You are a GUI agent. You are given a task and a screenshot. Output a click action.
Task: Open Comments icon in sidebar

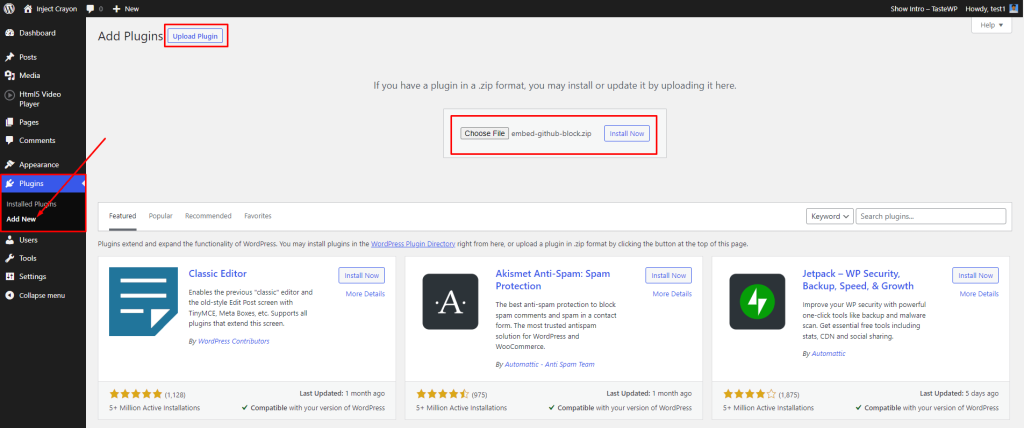coord(10,140)
